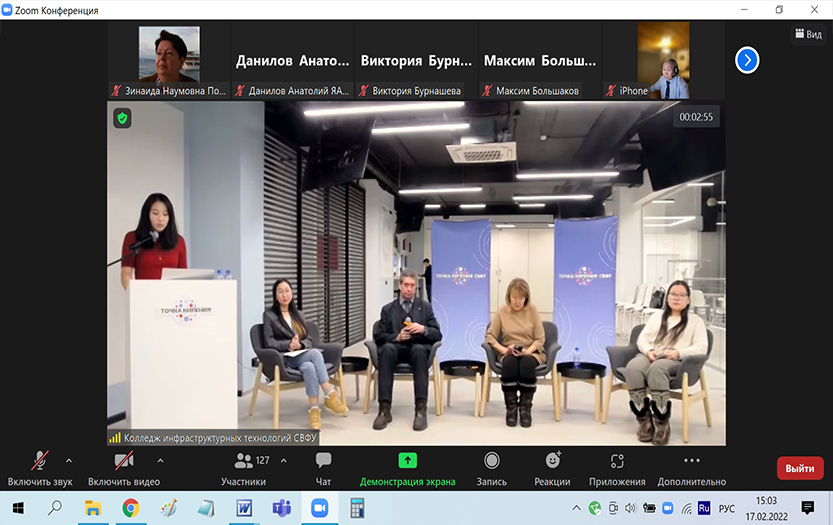The image size is (833, 525).
Task: Toggle РУС keyboard language indicator
Action: 728,508
